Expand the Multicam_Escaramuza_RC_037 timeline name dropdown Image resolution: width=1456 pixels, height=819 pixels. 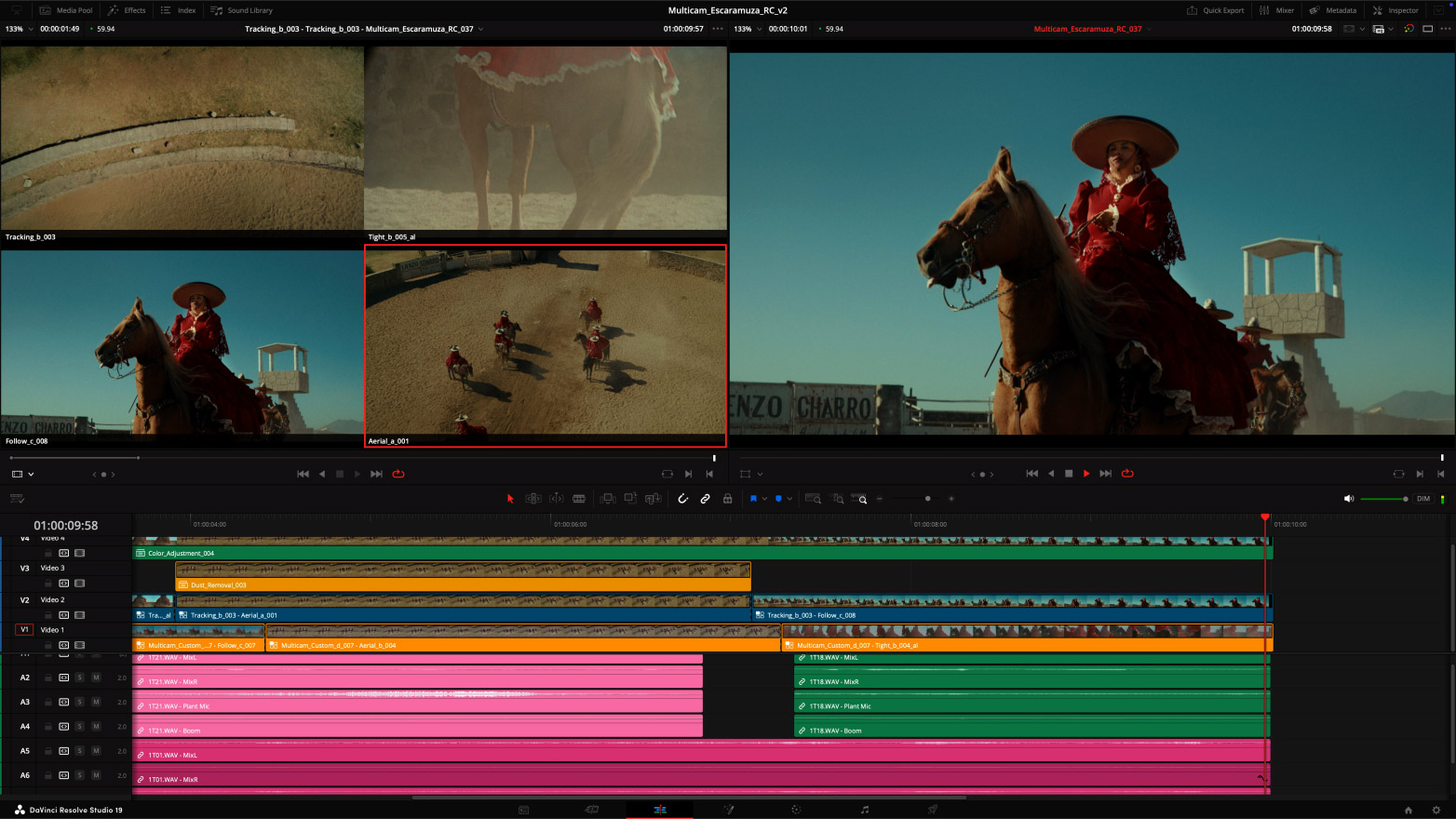[1149, 29]
